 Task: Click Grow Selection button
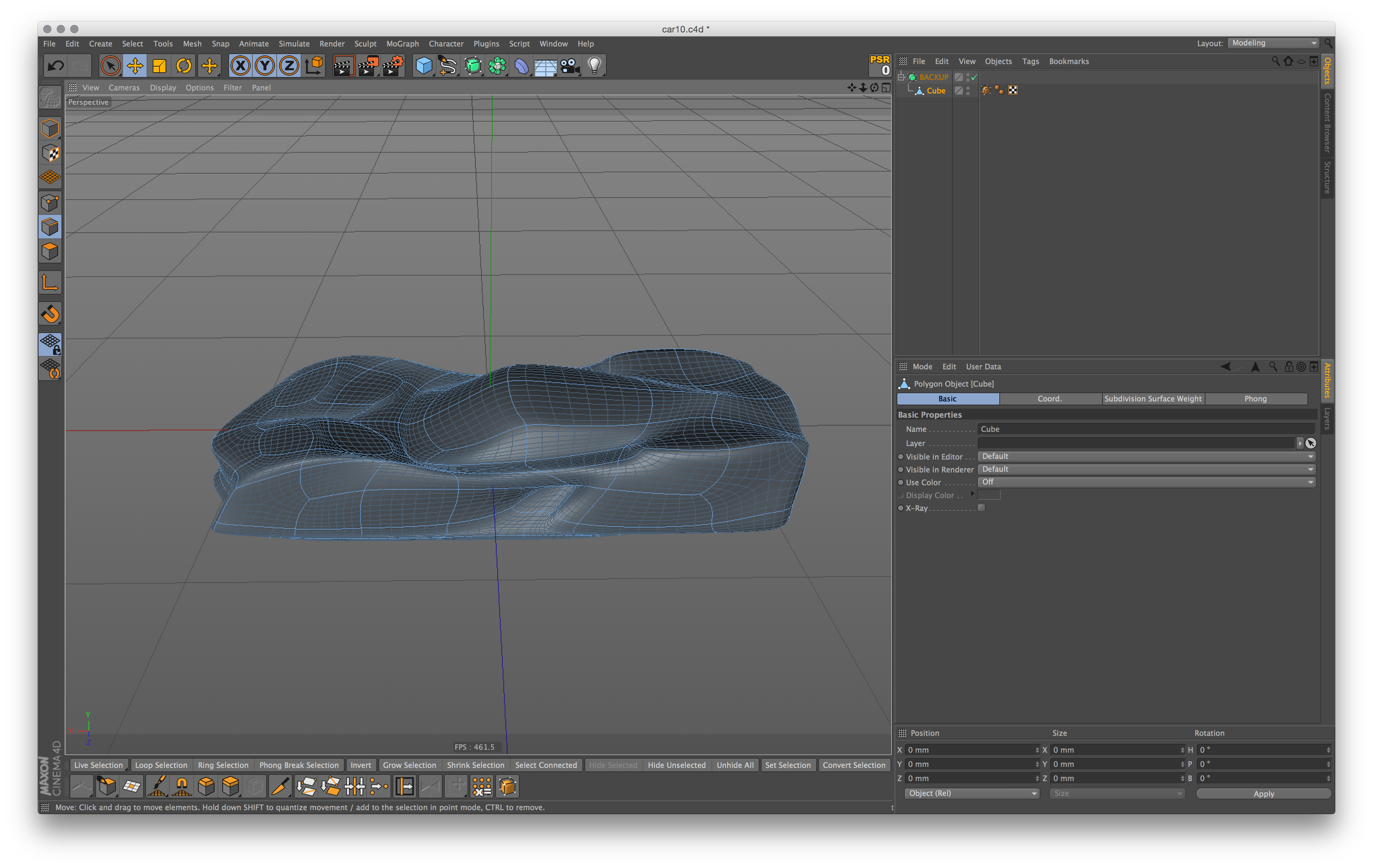pyautogui.click(x=409, y=765)
